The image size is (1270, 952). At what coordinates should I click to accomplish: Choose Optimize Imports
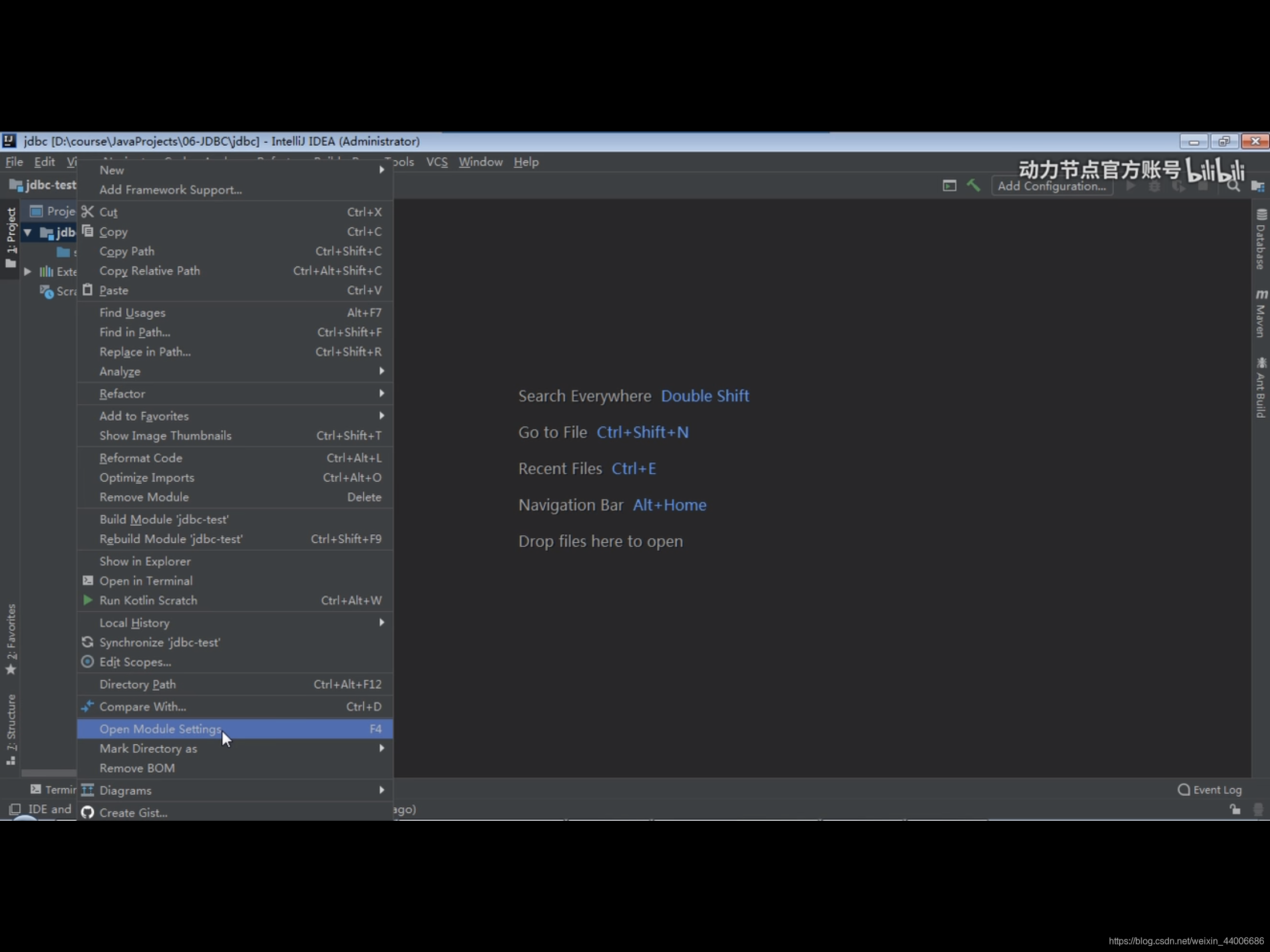235,478
